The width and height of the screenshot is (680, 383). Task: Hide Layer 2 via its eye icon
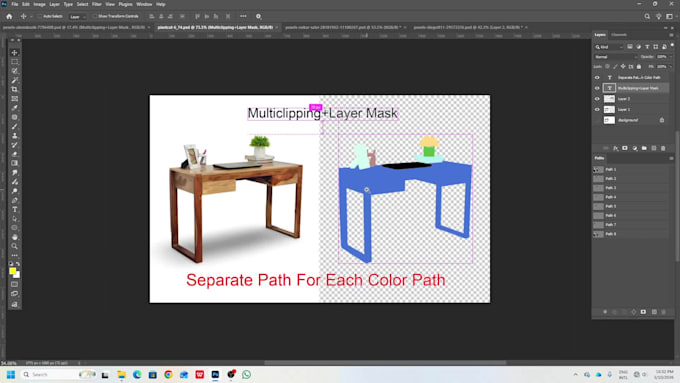click(597, 99)
